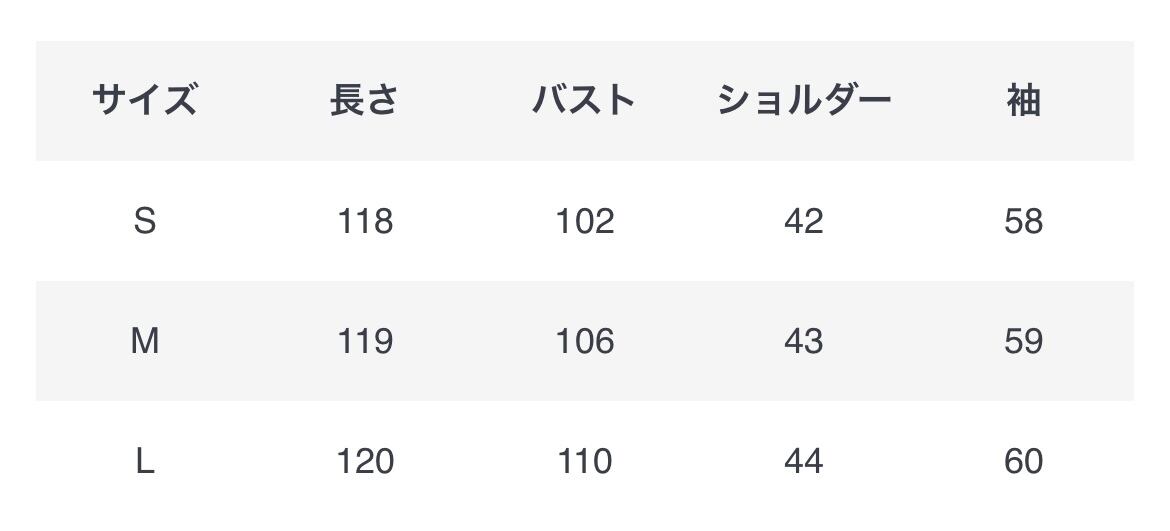Click sleeve value 58
The image size is (1170, 531).
tap(1023, 221)
